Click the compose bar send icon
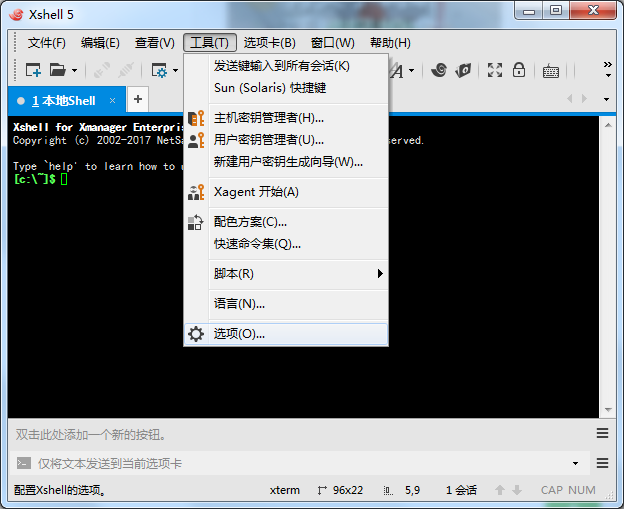Viewport: 624px width, 509px height. tap(23, 463)
